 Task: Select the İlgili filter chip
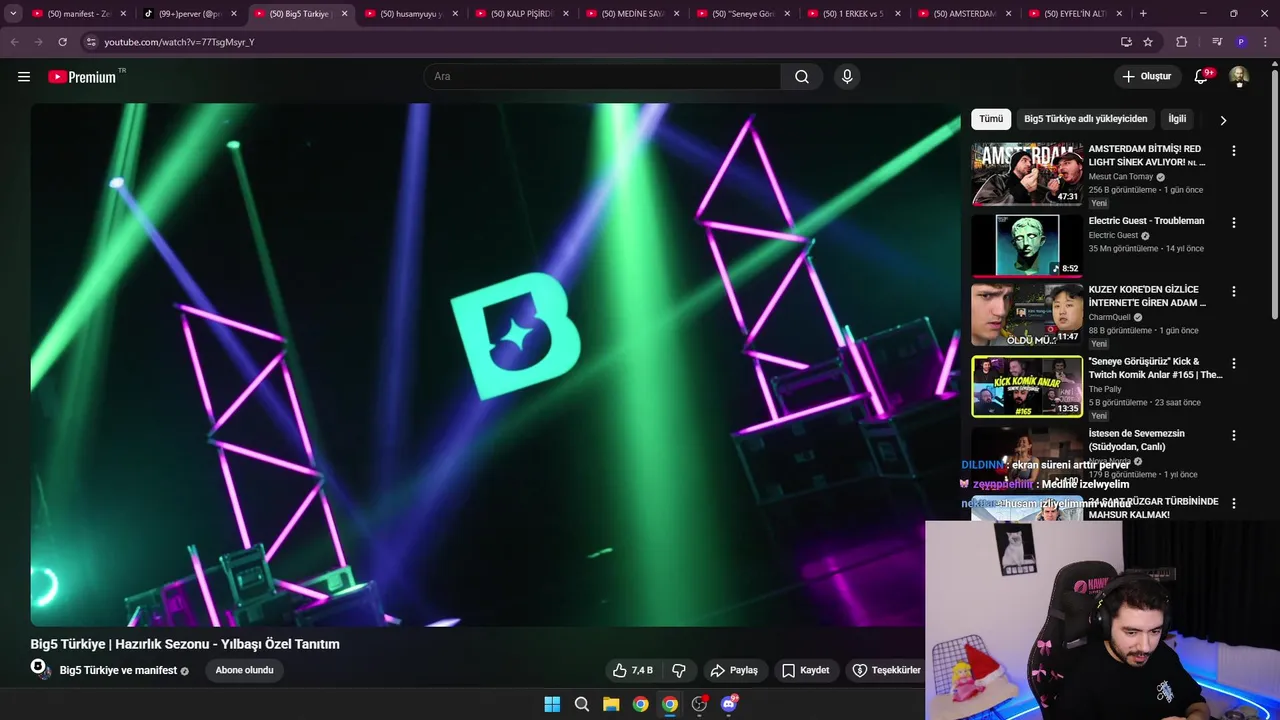point(1177,119)
